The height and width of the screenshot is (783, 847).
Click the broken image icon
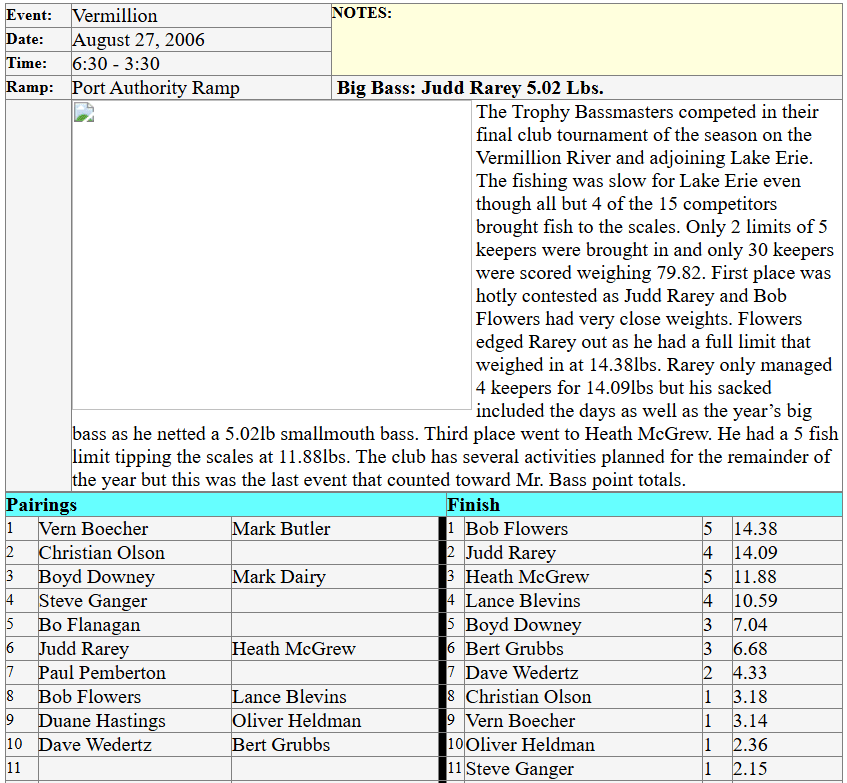coord(83,112)
